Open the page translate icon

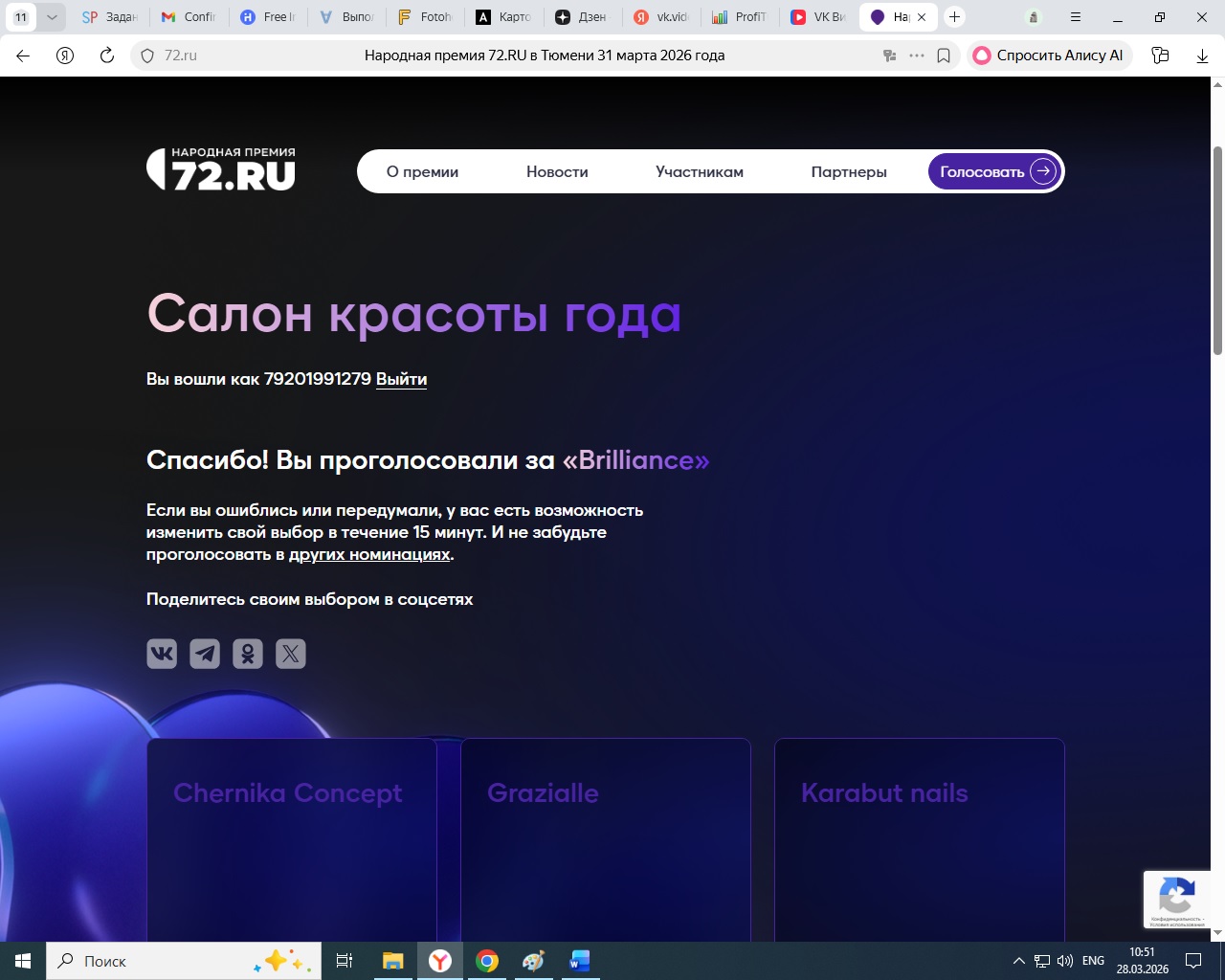889,56
